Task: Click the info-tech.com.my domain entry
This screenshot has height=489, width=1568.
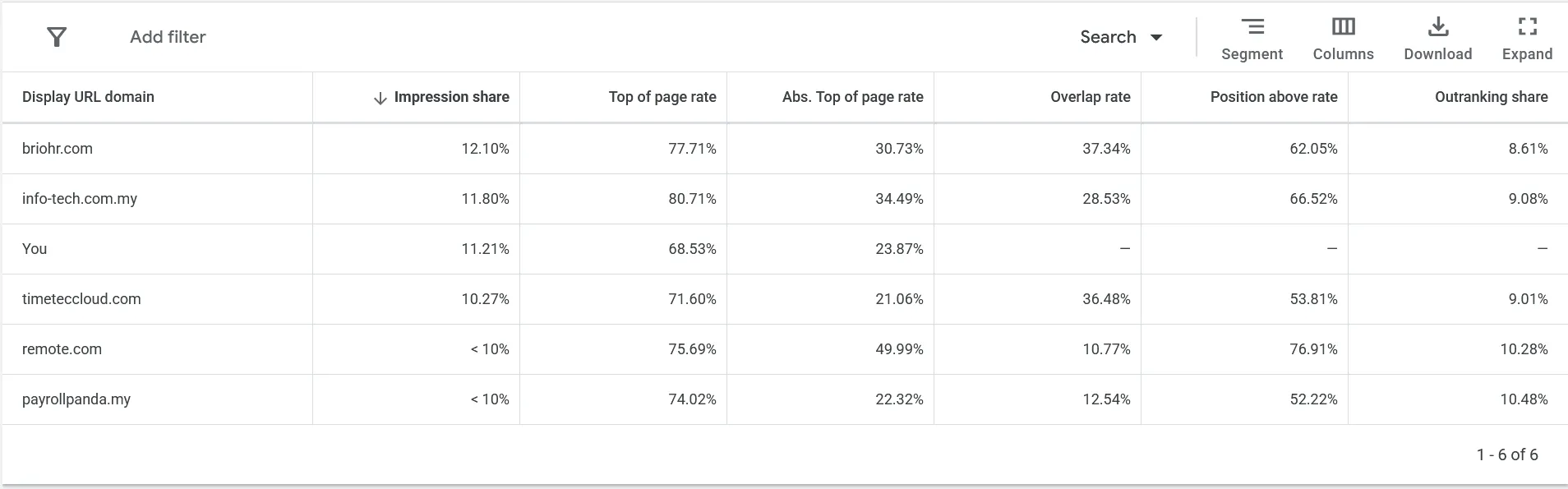Action: [81, 198]
